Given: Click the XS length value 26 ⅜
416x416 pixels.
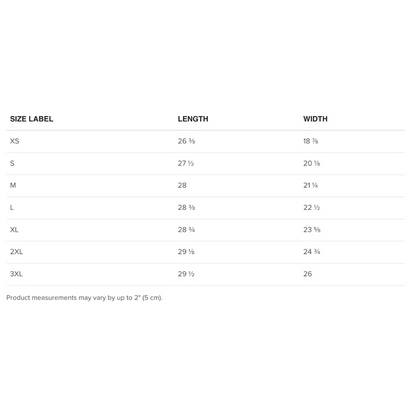Looking at the screenshot, I should [186, 141].
